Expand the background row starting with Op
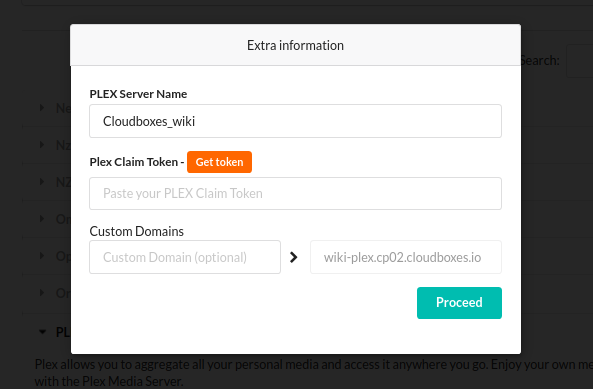Screen dimensions: 593x389 [42, 256]
